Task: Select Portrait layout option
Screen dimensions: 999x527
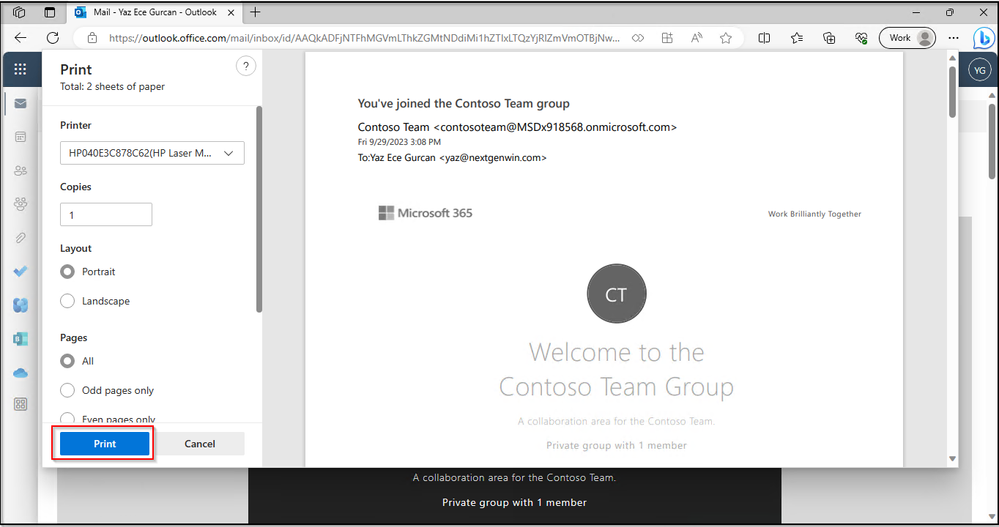Action: point(68,271)
